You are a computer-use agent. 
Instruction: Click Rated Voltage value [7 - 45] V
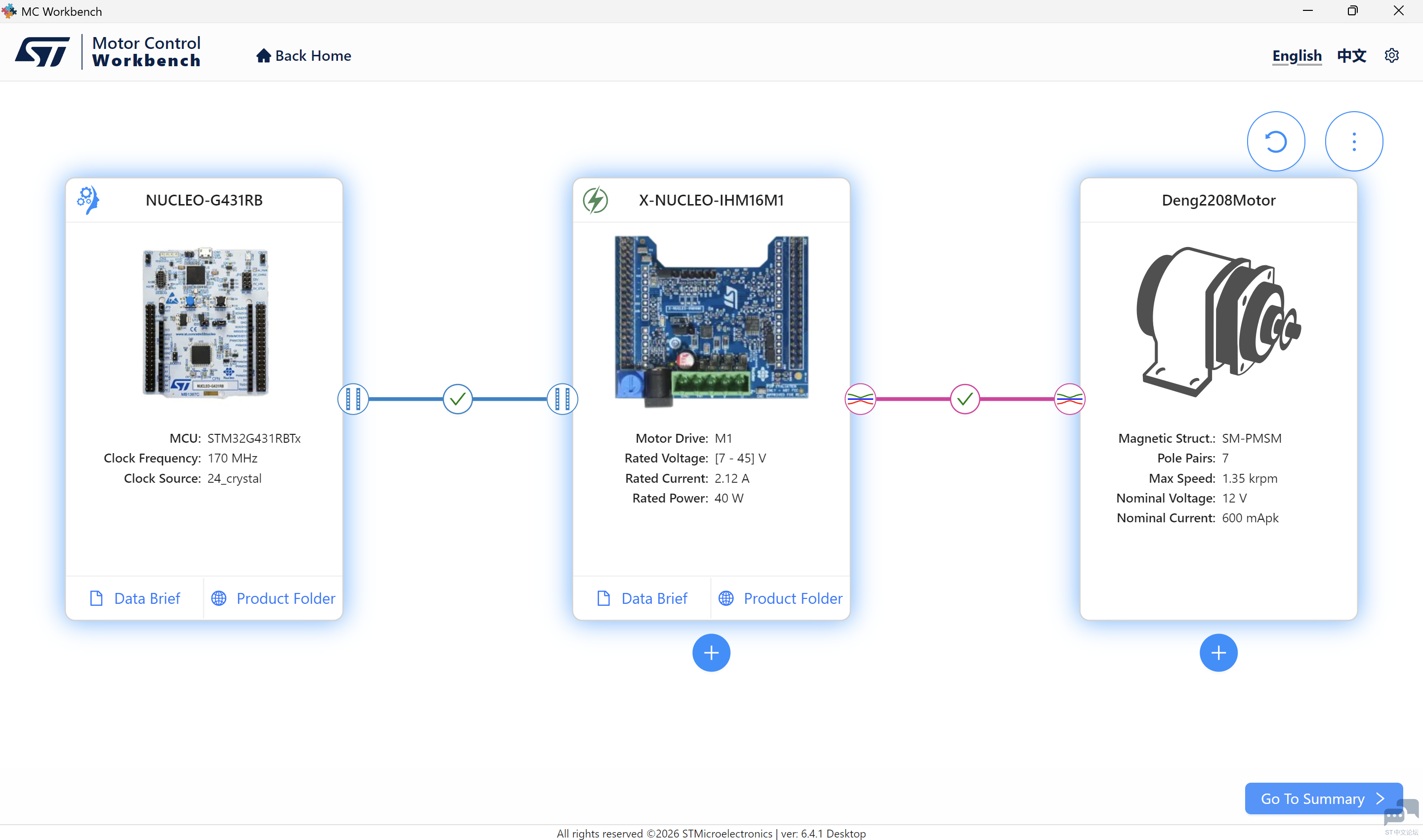(740, 459)
